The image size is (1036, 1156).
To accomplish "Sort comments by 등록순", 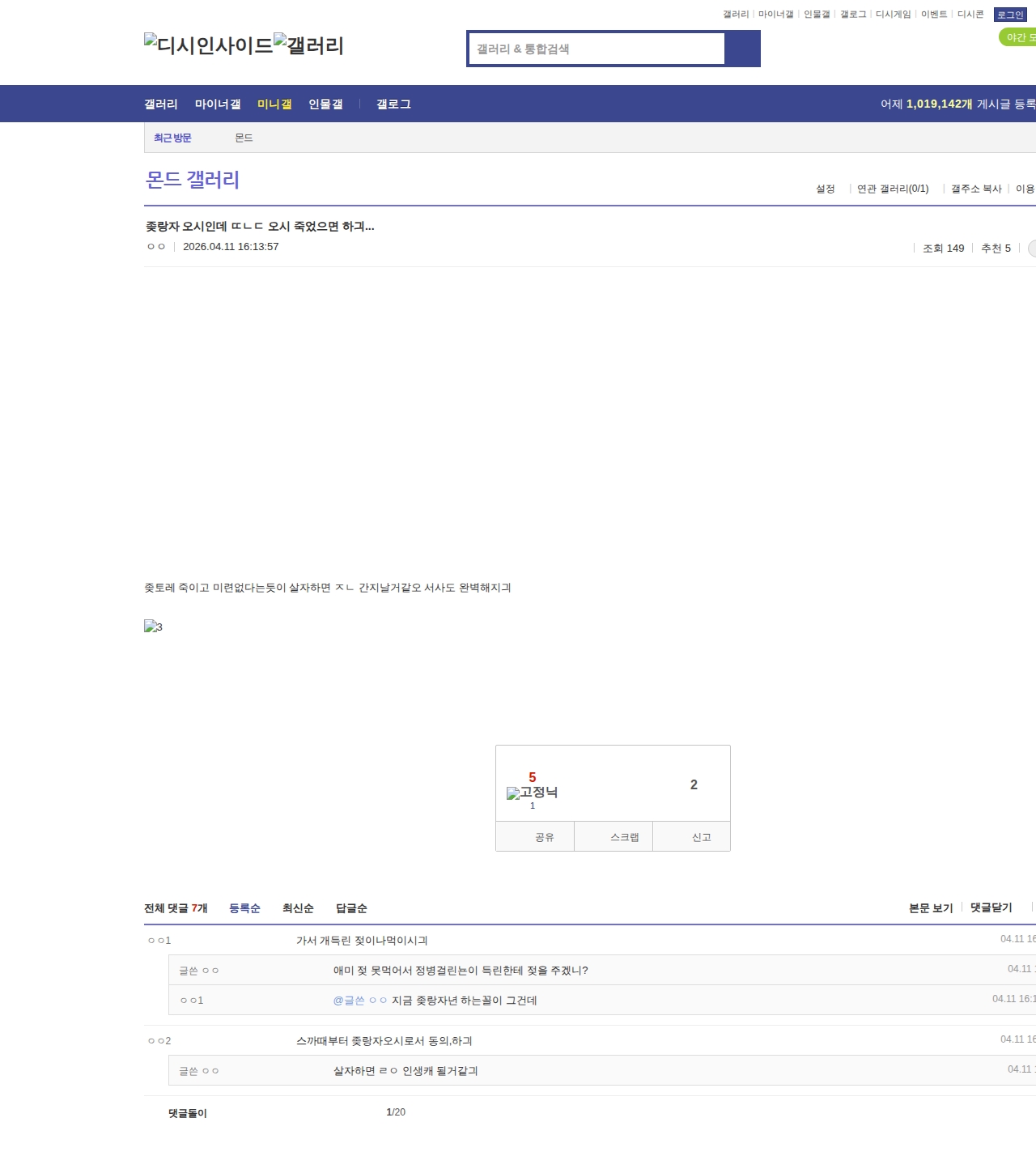I will click(x=244, y=908).
